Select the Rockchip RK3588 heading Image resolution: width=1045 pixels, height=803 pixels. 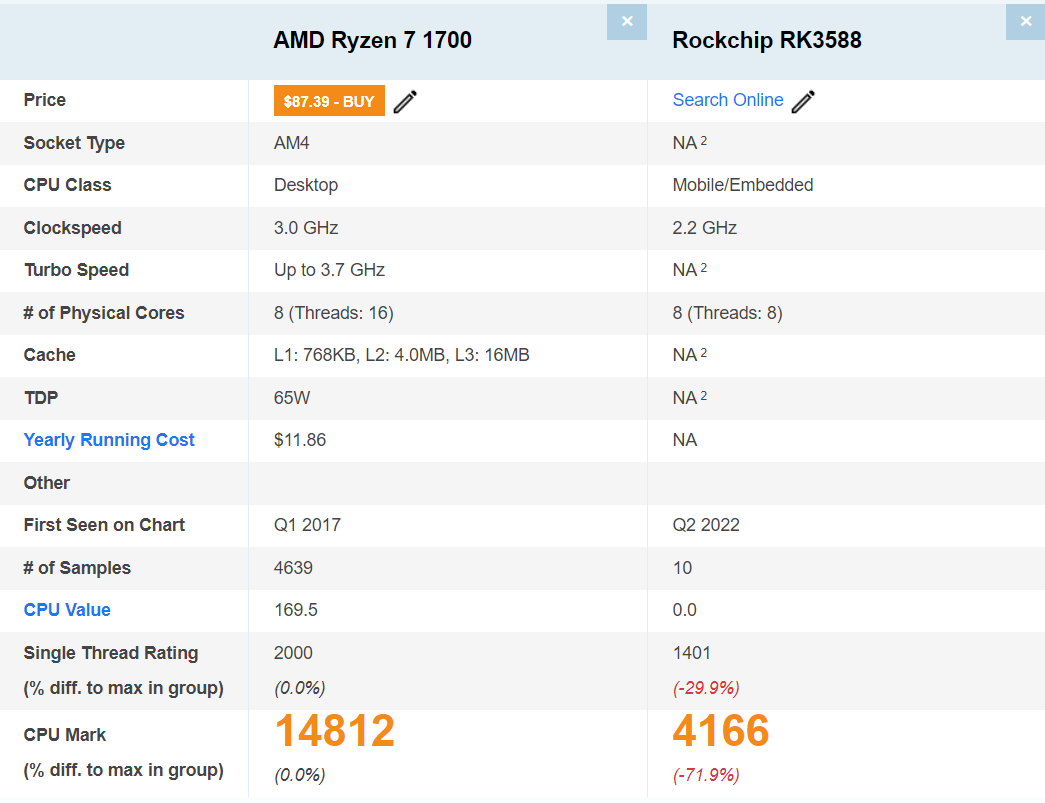[767, 40]
